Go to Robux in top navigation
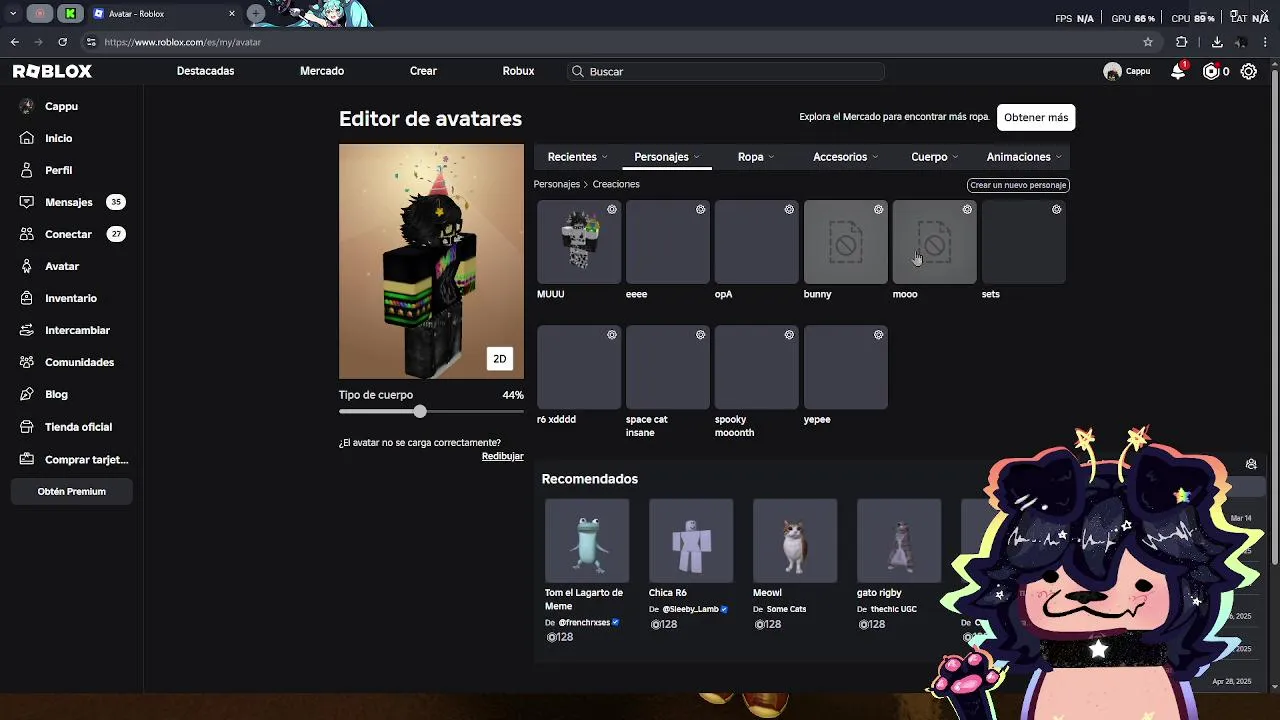Screen dimensions: 1280x720 [x=518, y=71]
